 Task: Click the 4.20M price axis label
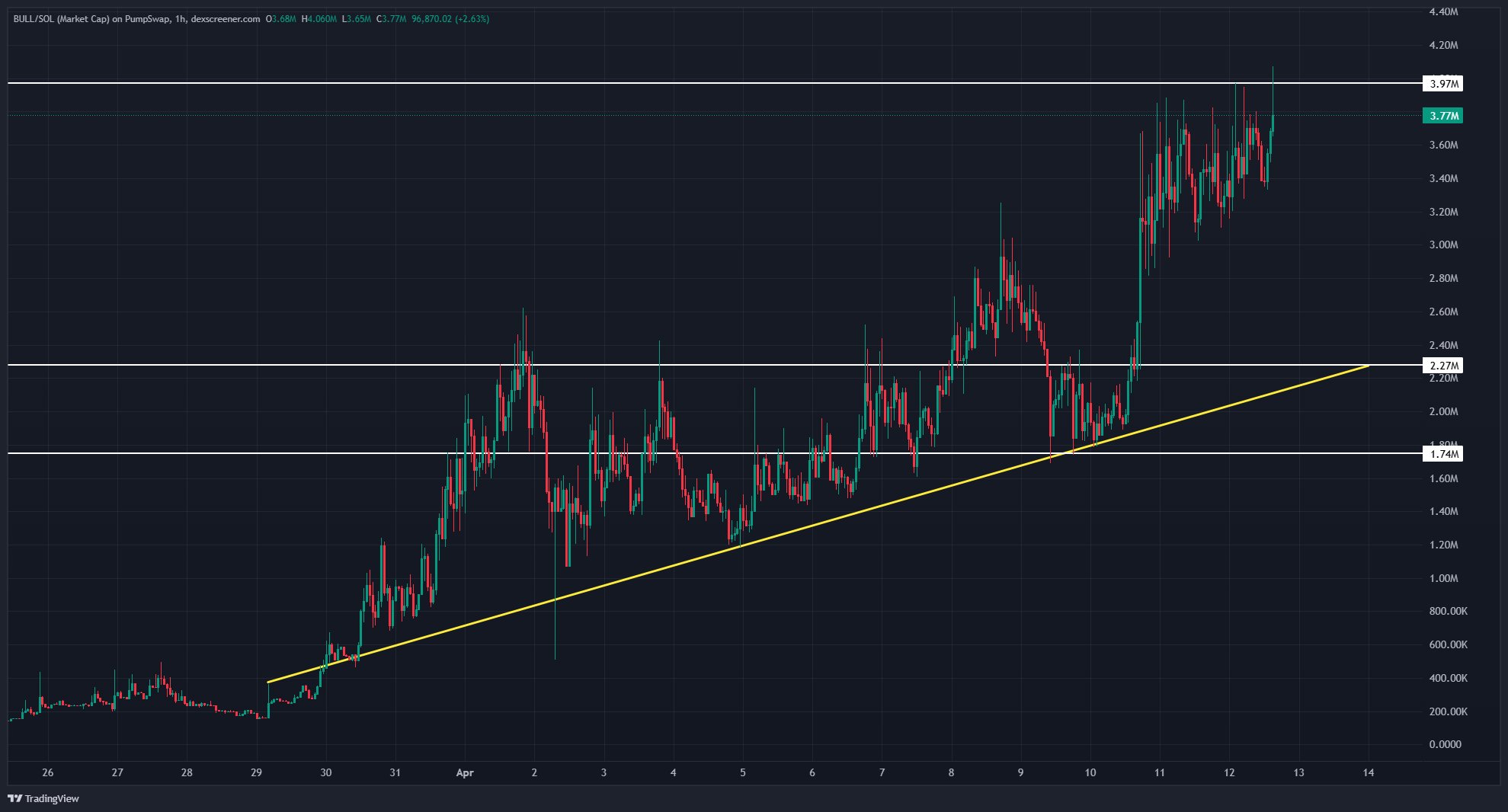coord(1443,45)
